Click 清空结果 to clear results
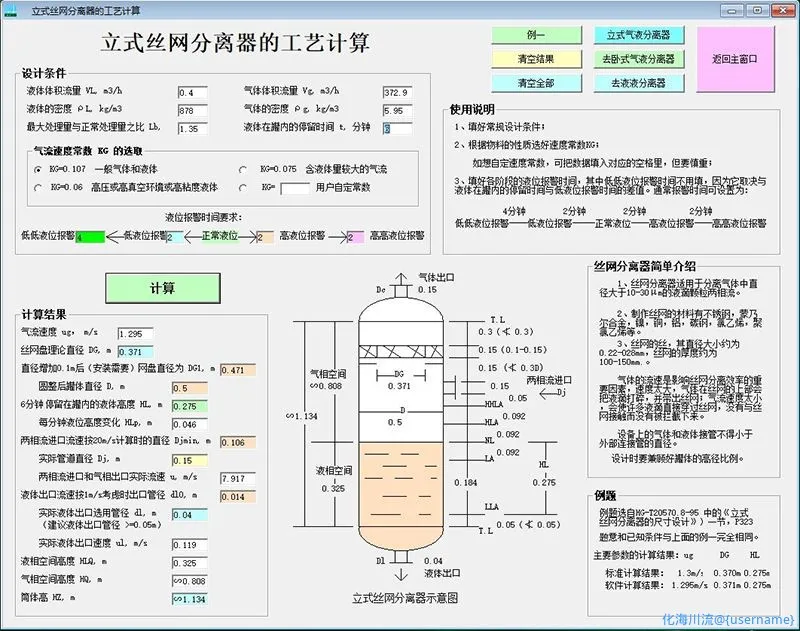 (x=536, y=59)
